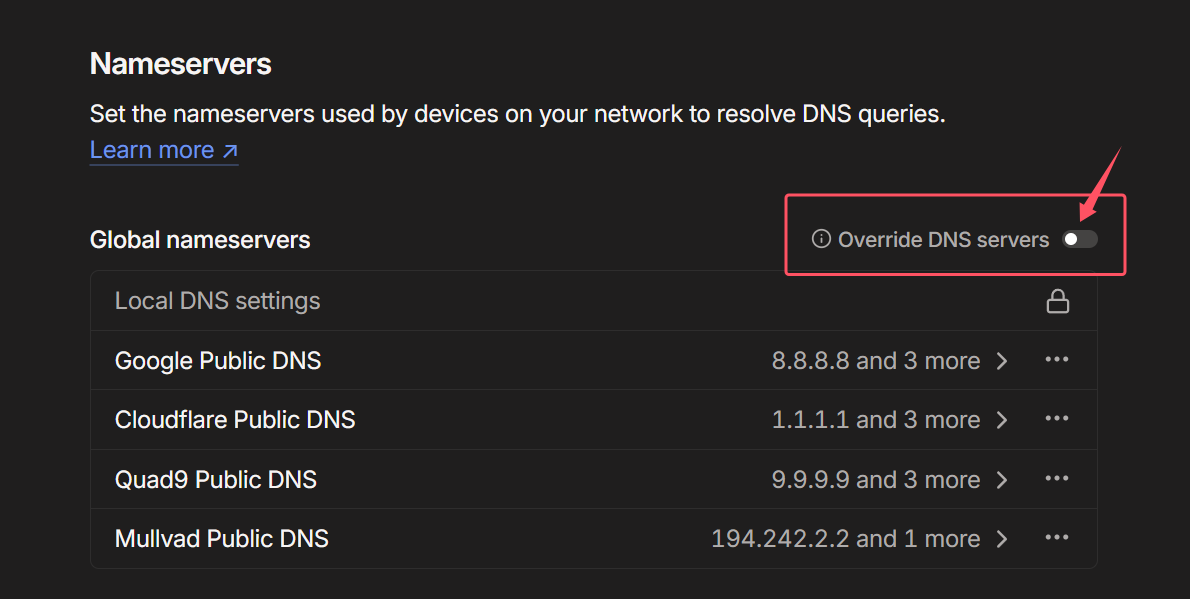This screenshot has height=599, width=1190.
Task: Select the Google Public DNS entry name
Action: point(218,361)
